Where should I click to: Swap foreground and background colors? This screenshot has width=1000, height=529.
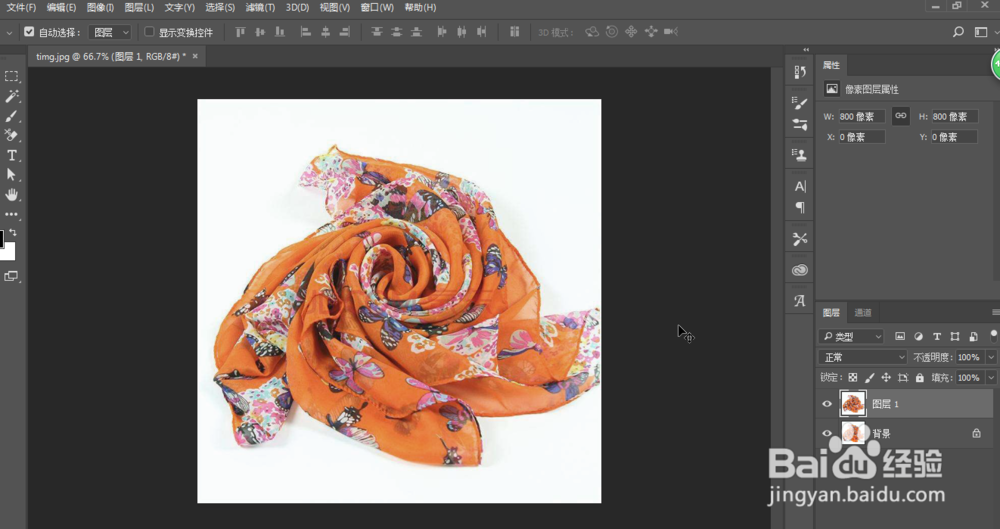(x=13, y=233)
